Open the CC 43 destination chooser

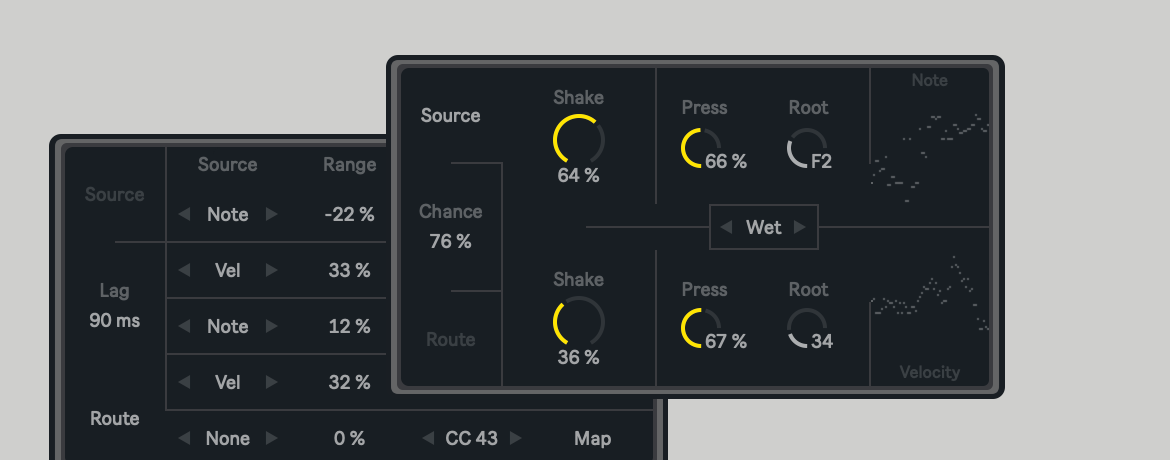point(472,438)
